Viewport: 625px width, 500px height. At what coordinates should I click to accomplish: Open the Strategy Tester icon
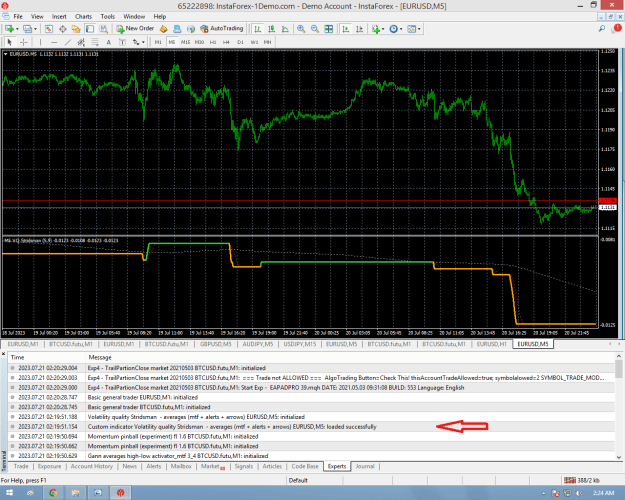point(104,29)
